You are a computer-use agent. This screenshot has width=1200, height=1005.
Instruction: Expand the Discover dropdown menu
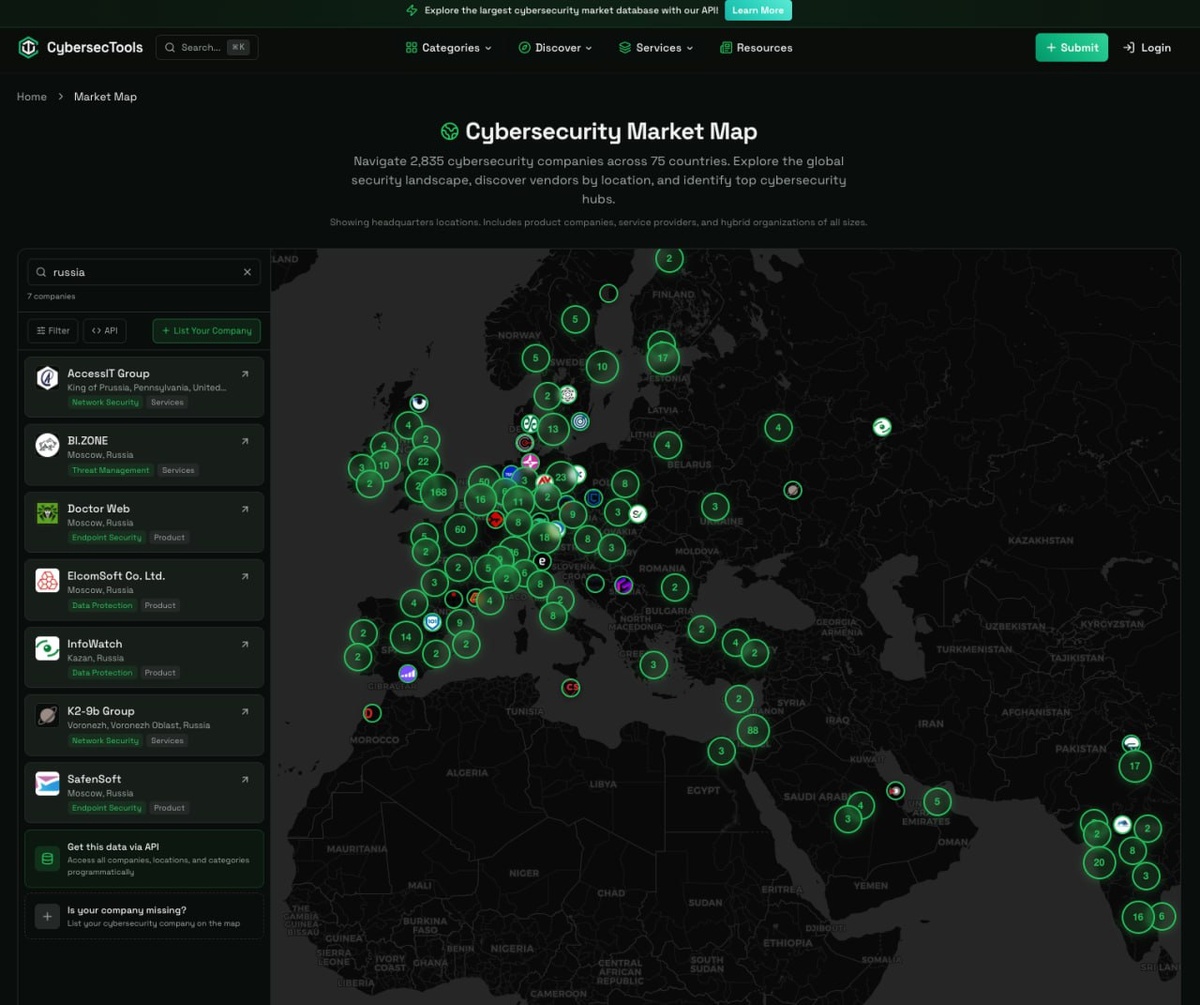(x=555, y=48)
